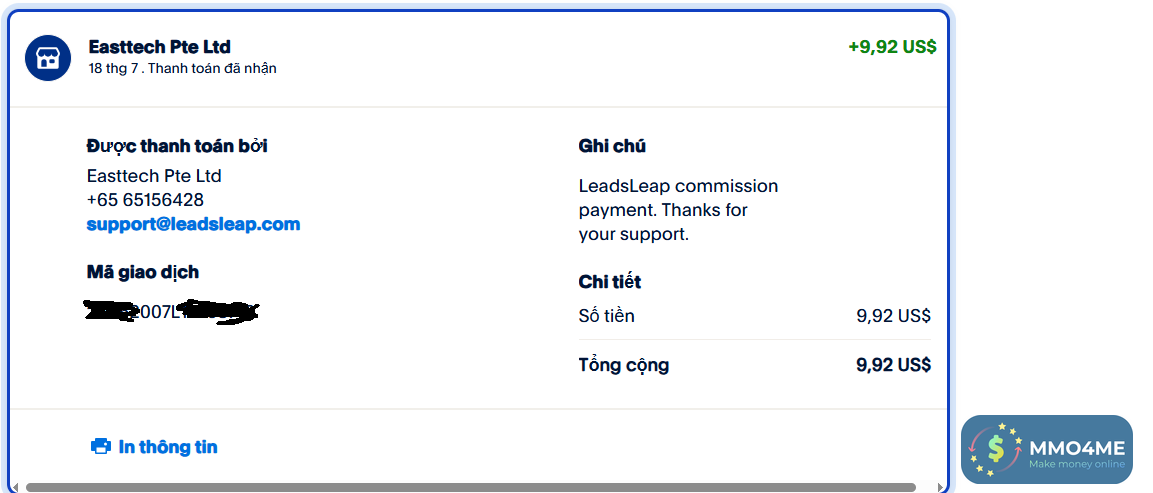Click the "In thông tin" print link
This screenshot has height=493, width=1153.
click(x=167, y=447)
